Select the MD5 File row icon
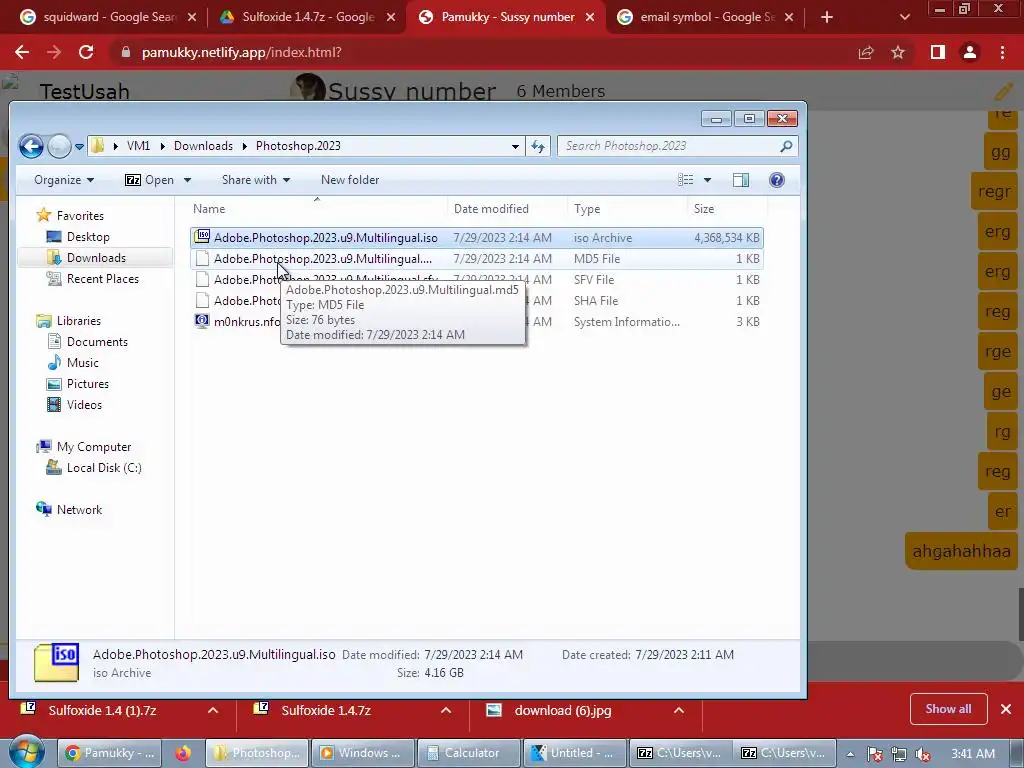 pyautogui.click(x=202, y=259)
